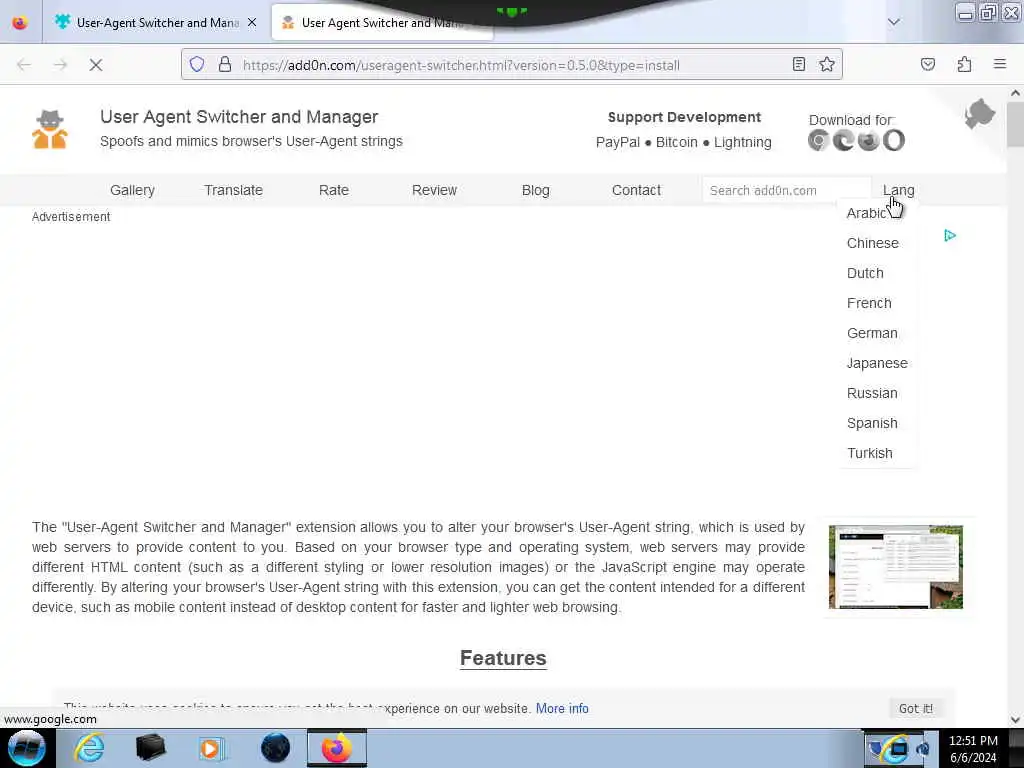Click the AdChoices triangle icon

(950, 235)
